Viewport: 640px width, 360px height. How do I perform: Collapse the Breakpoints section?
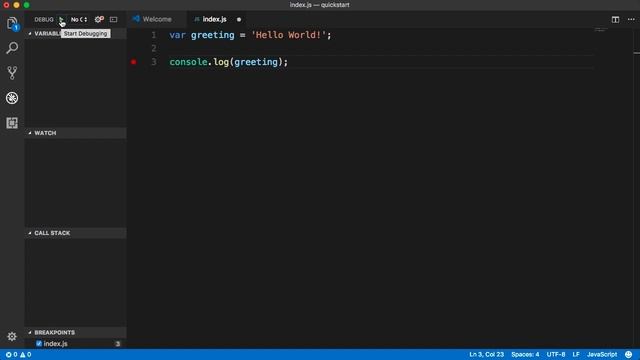click(x=76, y=333)
